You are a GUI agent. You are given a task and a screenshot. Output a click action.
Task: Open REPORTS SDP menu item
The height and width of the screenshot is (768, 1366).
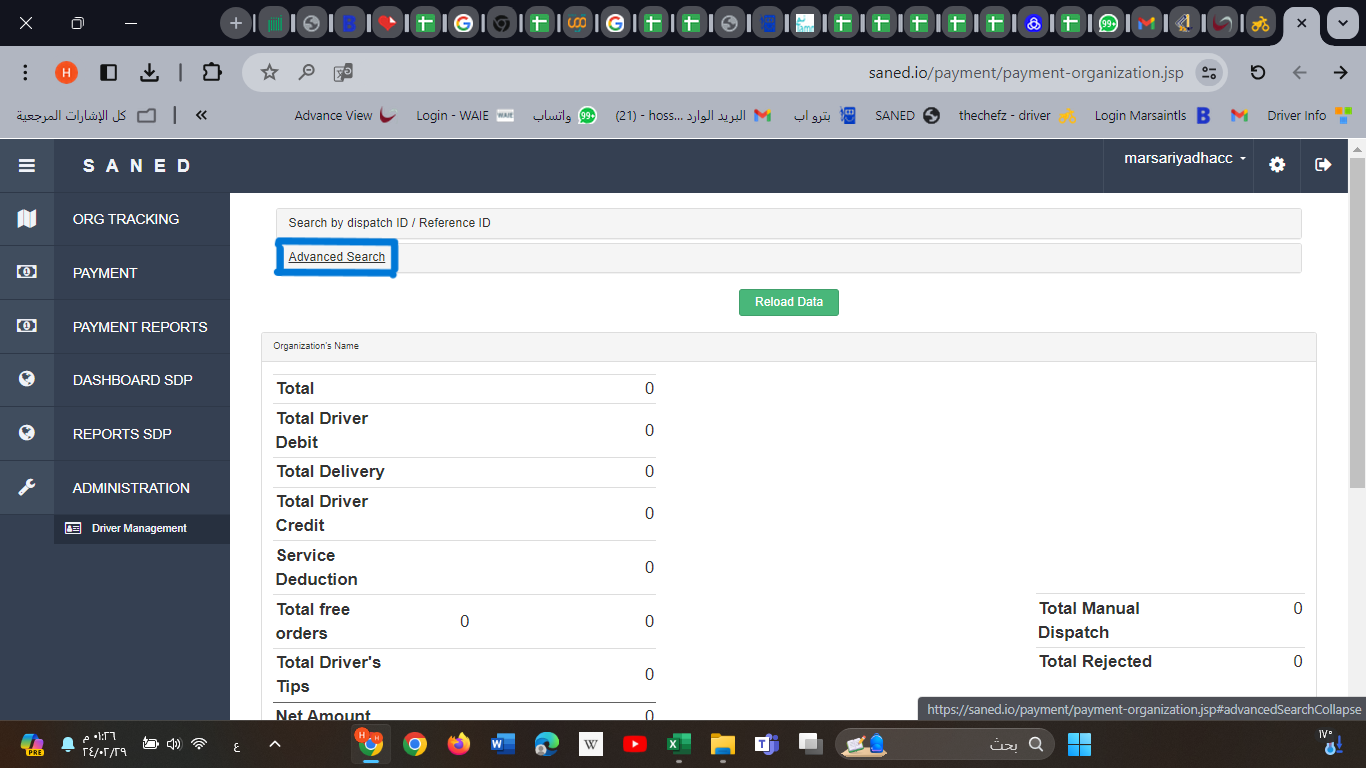click(x=122, y=434)
